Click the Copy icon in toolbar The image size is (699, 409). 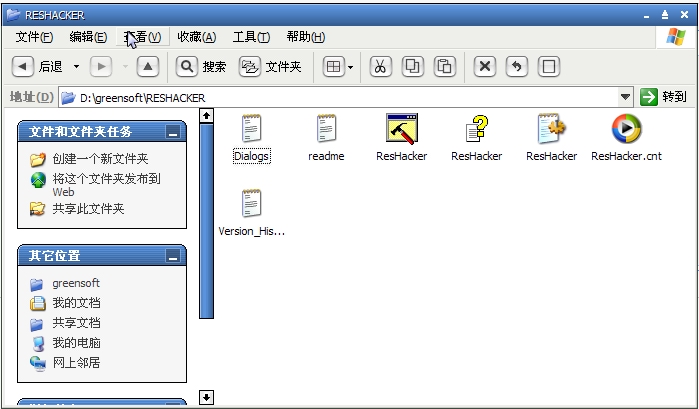[412, 67]
